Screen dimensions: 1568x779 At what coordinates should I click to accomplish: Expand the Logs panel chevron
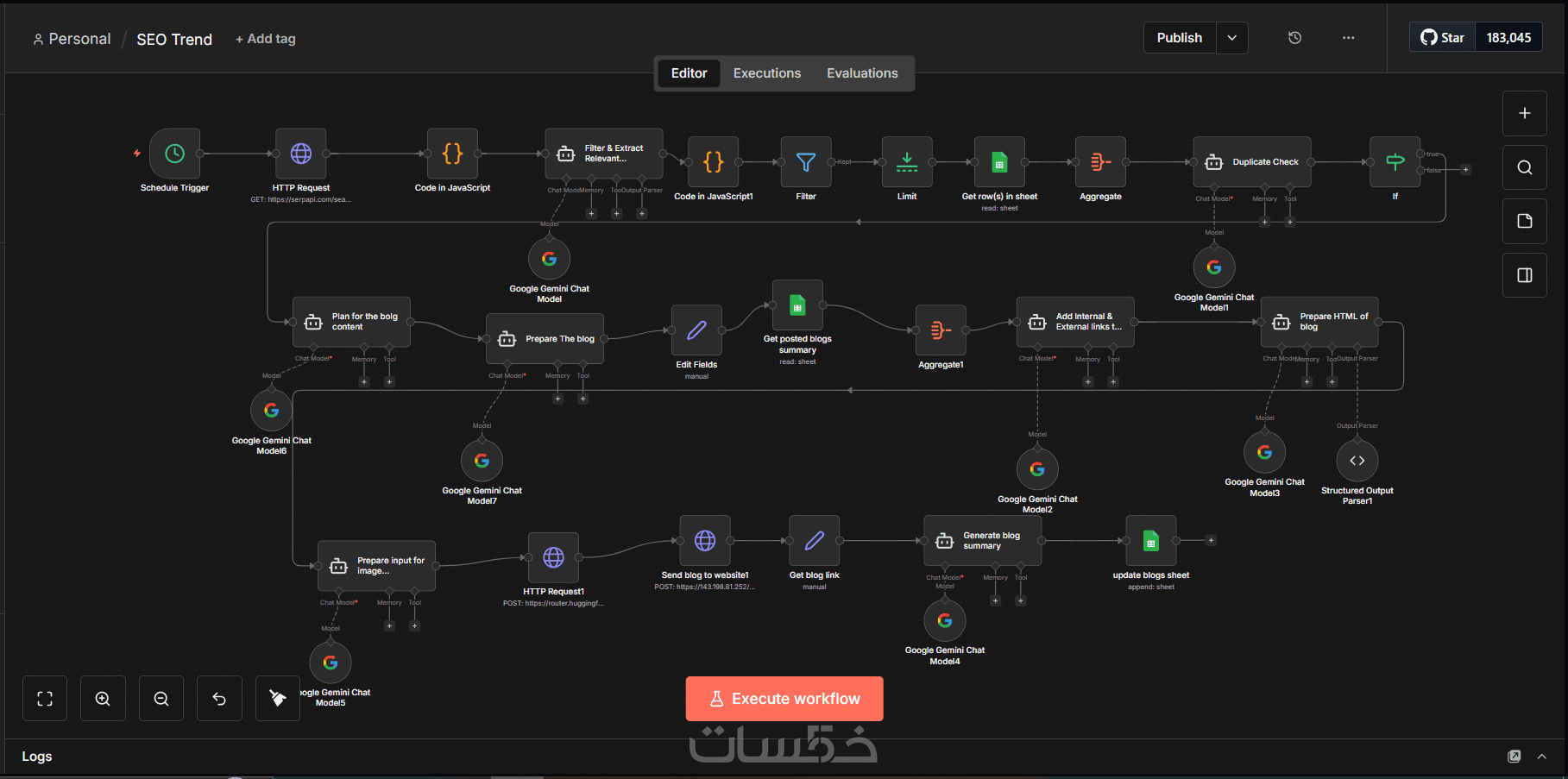1541,757
